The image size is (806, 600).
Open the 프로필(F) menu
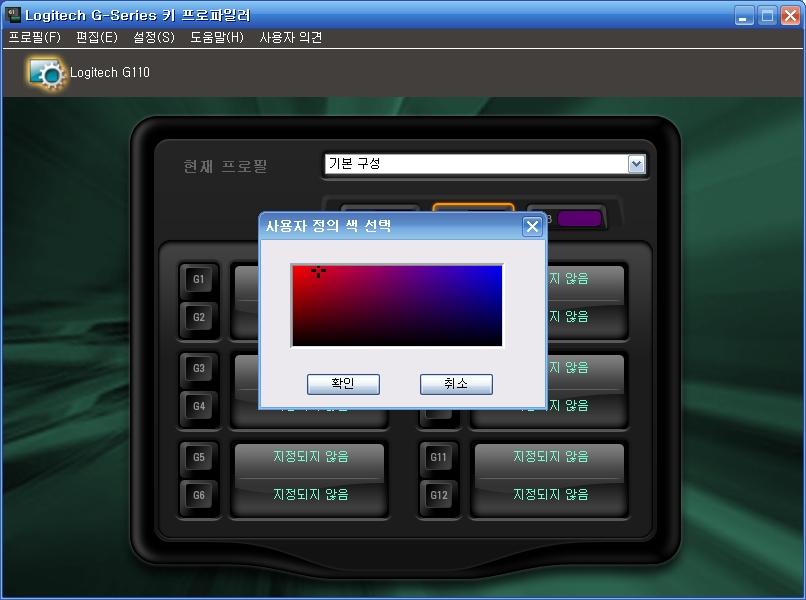[x=34, y=38]
